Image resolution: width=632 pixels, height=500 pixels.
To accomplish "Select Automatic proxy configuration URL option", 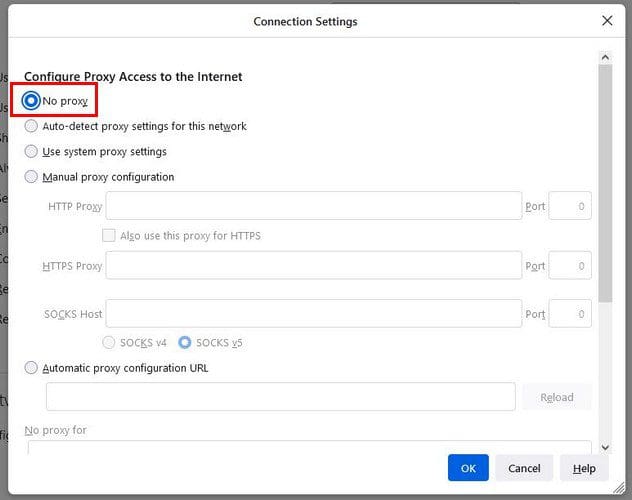I will click(31, 367).
